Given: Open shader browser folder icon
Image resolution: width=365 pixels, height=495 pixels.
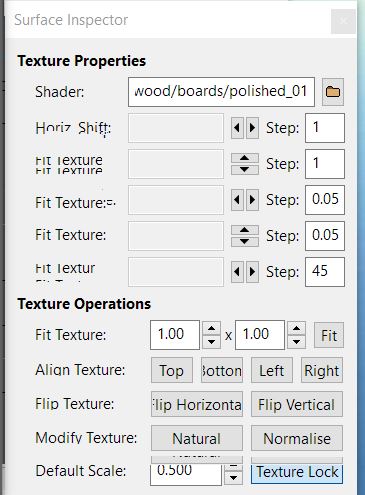Looking at the screenshot, I should pos(333,92).
